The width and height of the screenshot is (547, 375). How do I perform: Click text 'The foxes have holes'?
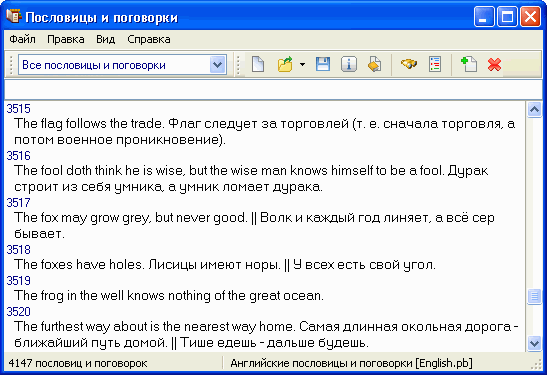(79, 265)
